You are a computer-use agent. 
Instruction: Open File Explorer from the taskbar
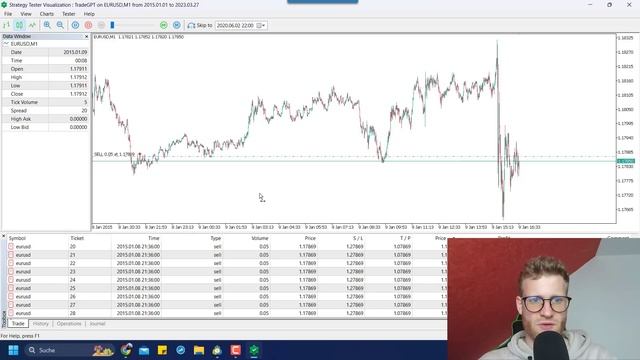tap(199, 350)
